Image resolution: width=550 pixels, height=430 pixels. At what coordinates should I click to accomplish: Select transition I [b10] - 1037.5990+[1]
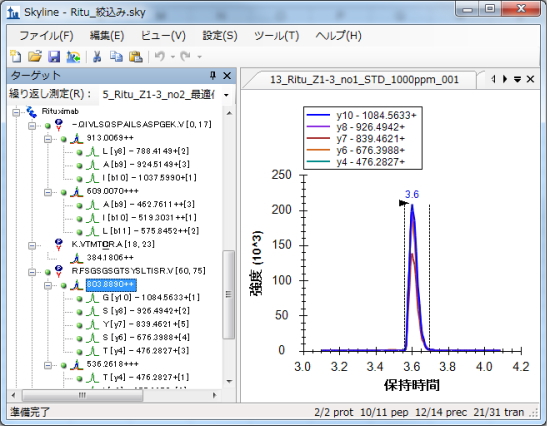(x=149, y=178)
